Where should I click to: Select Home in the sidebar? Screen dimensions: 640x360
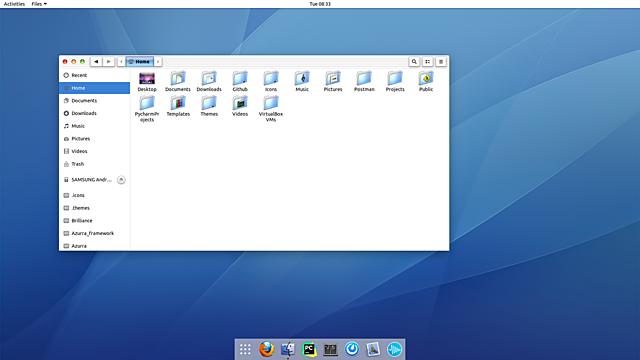click(x=94, y=88)
